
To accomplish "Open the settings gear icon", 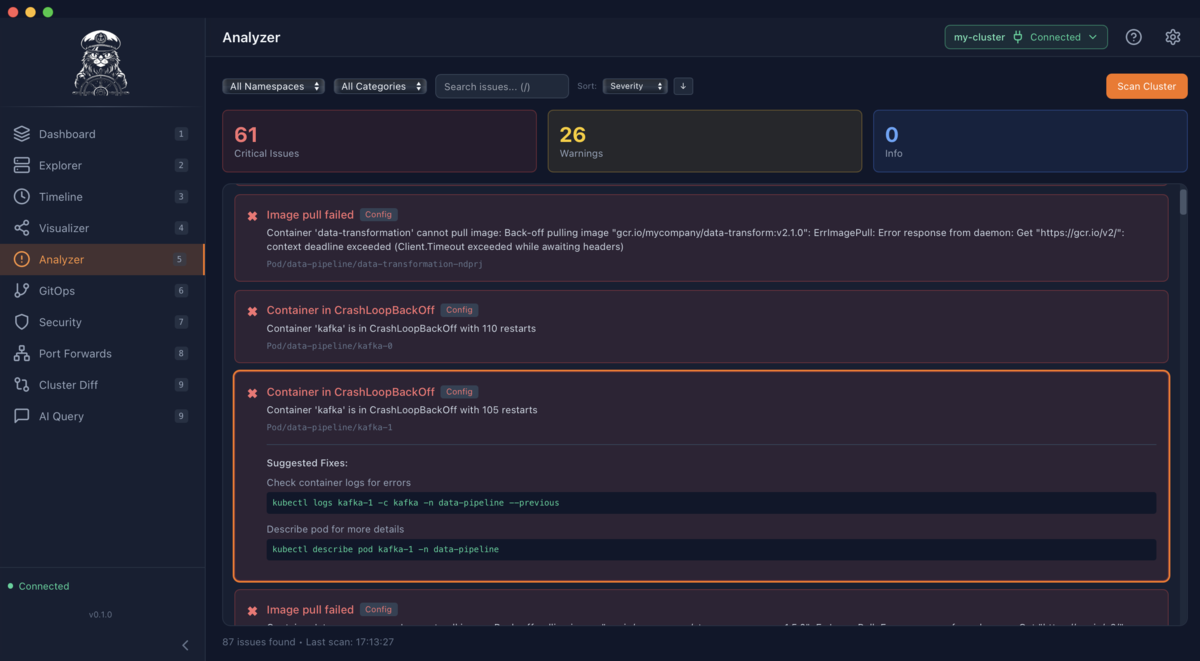I will point(1172,36).
